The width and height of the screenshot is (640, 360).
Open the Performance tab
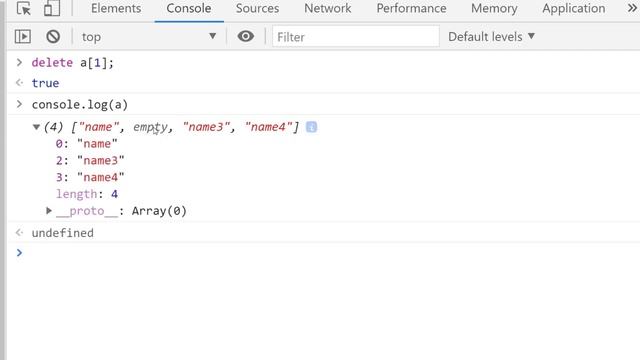click(x=411, y=8)
